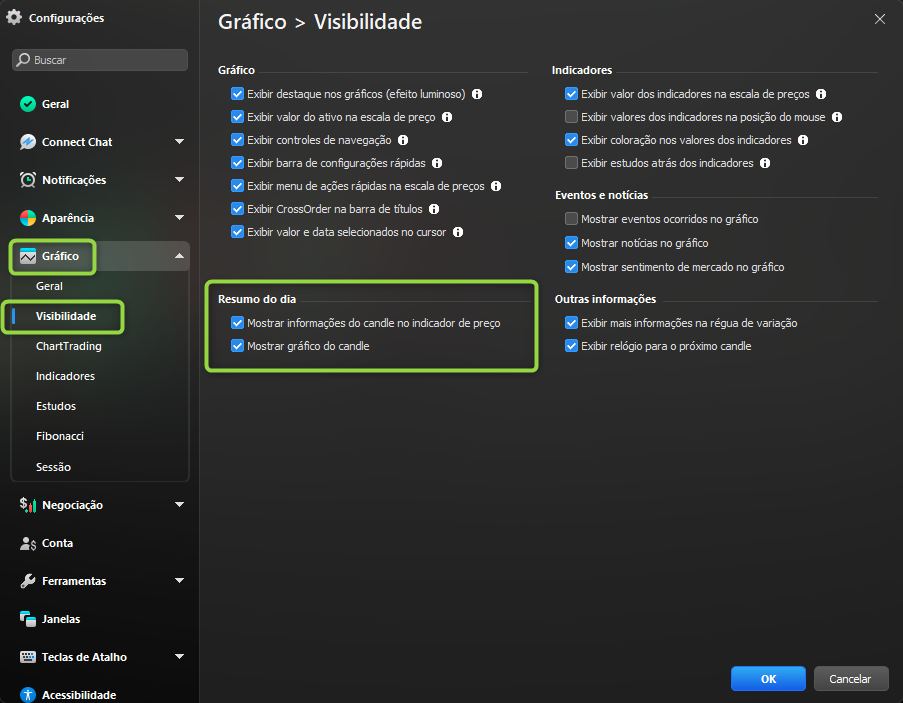Toggle Exibir valor e data selecionados no cursor

pos(237,232)
